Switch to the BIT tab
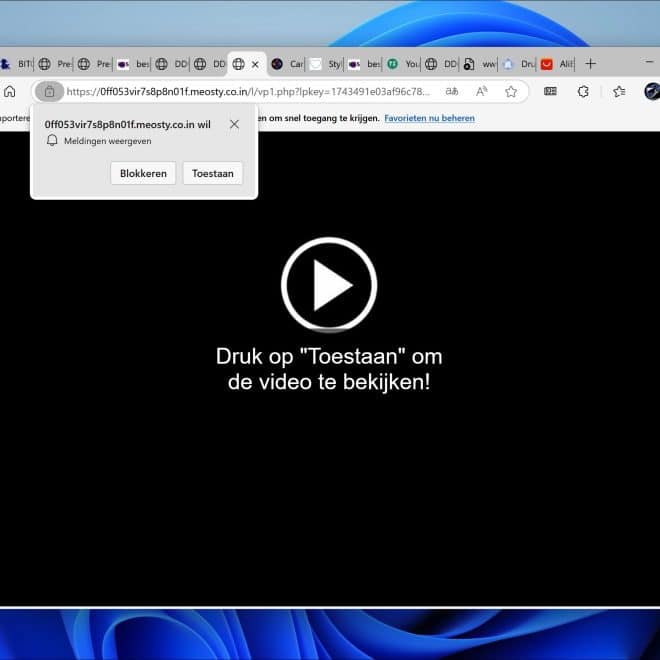 17,64
